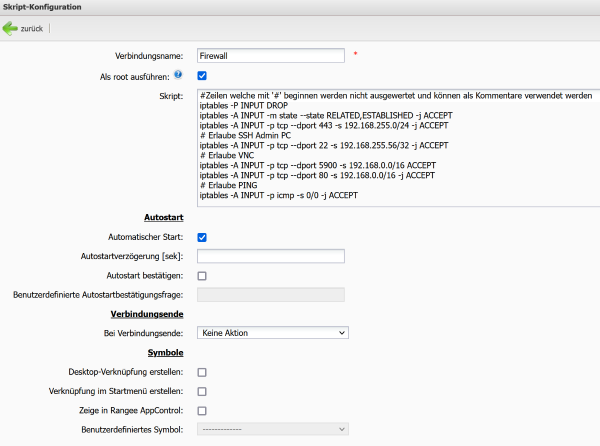Image resolution: width=600 pixels, height=446 pixels.
Task: Click the green back arrow icon
Action: 10,28
